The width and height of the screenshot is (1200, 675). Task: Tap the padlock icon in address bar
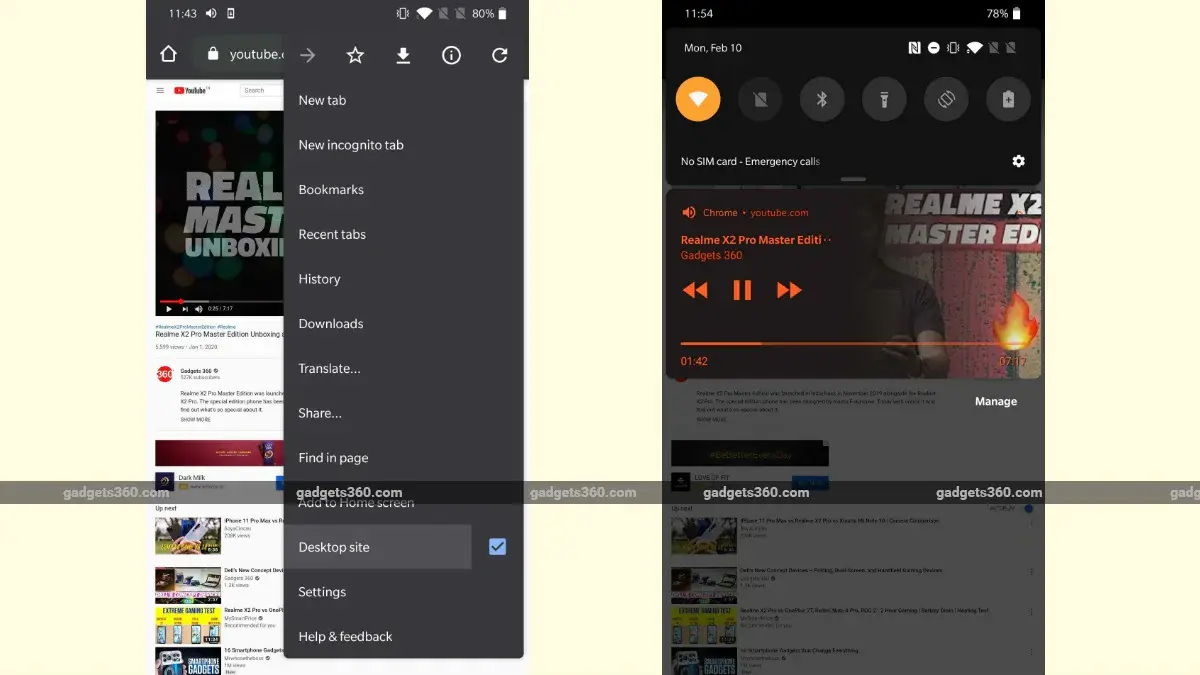click(213, 54)
